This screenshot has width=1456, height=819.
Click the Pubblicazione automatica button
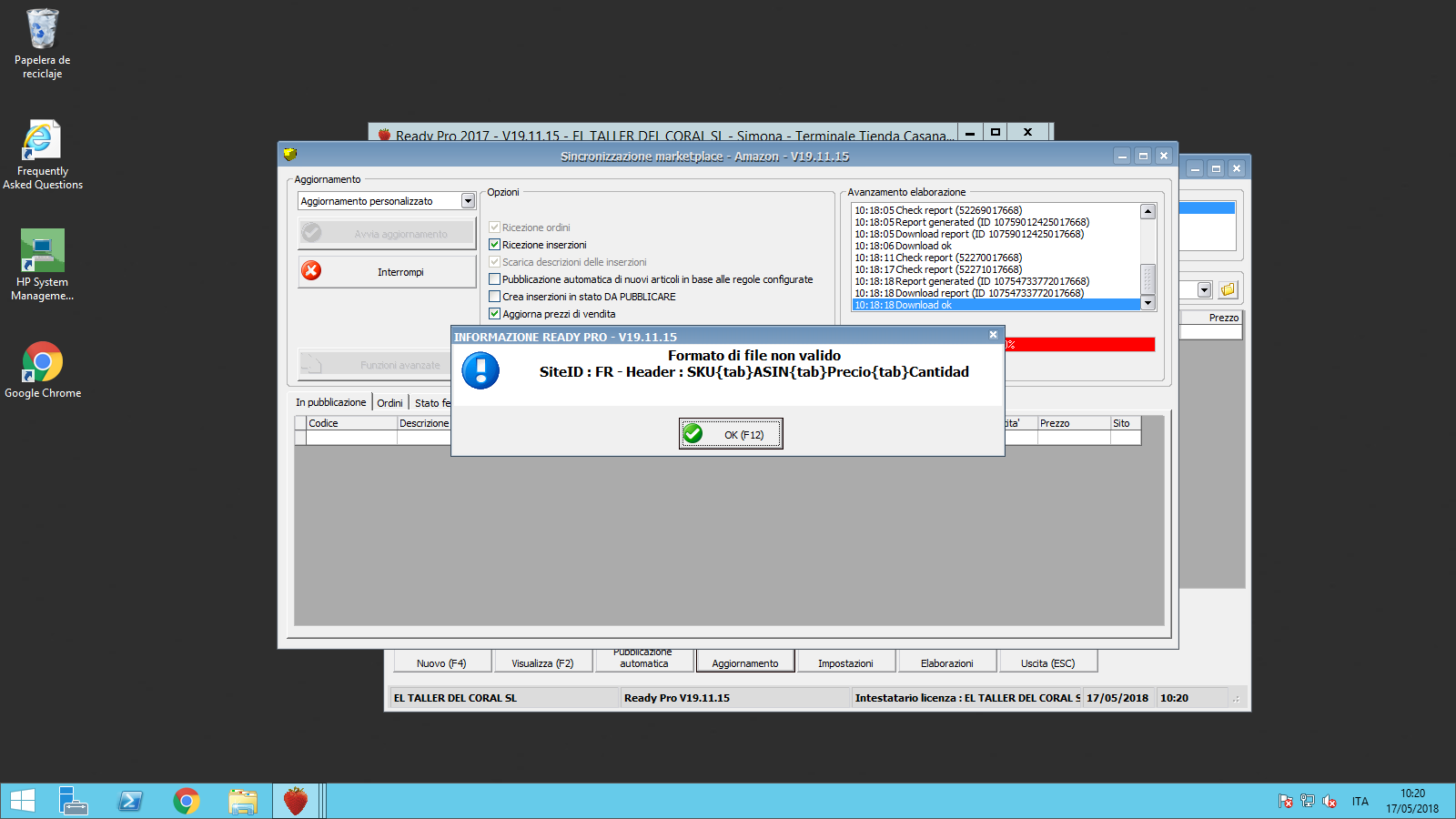coord(644,661)
